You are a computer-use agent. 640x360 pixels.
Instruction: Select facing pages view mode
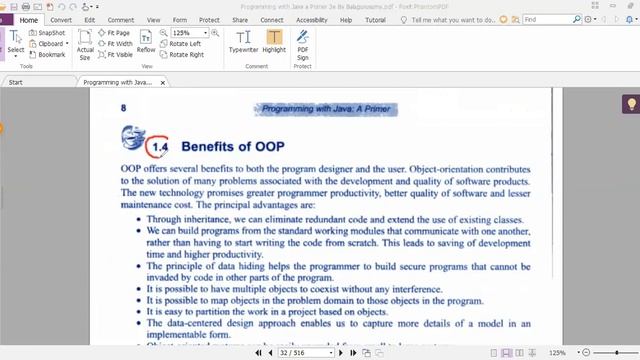(x=519, y=353)
